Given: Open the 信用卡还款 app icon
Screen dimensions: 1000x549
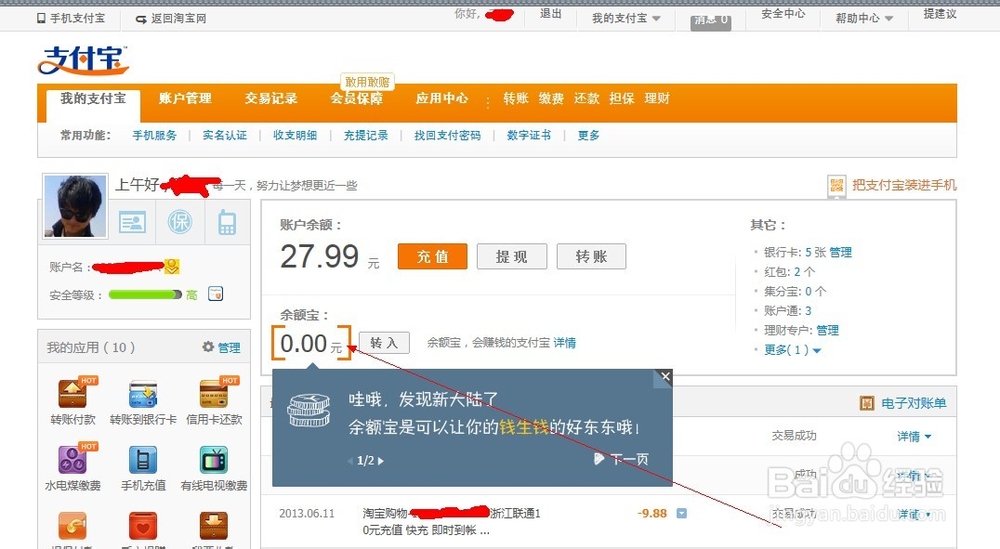Looking at the screenshot, I should 214,393.
